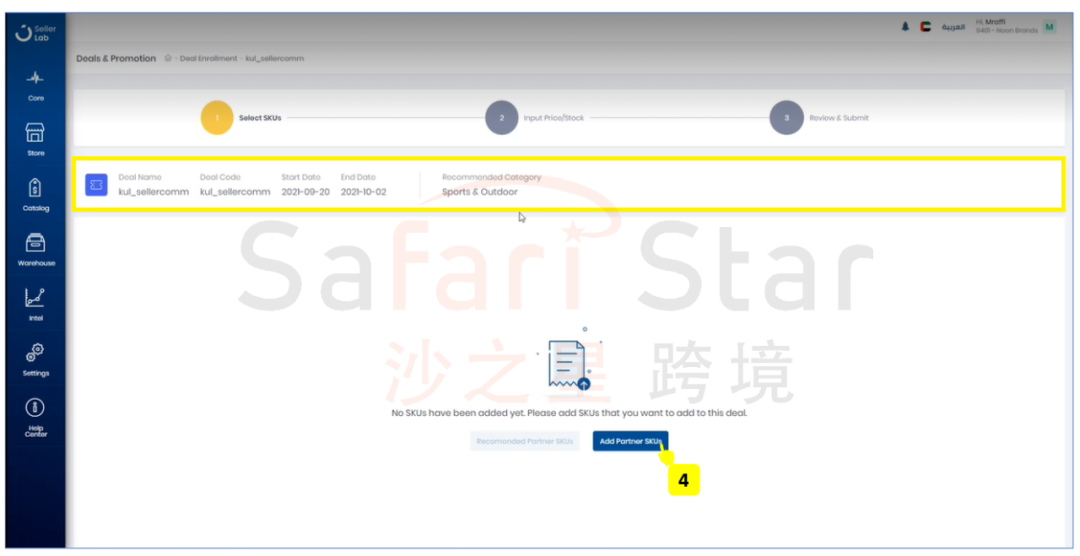Select step 1 Select SKUs
This screenshot has width=1080, height=556.
point(242,118)
